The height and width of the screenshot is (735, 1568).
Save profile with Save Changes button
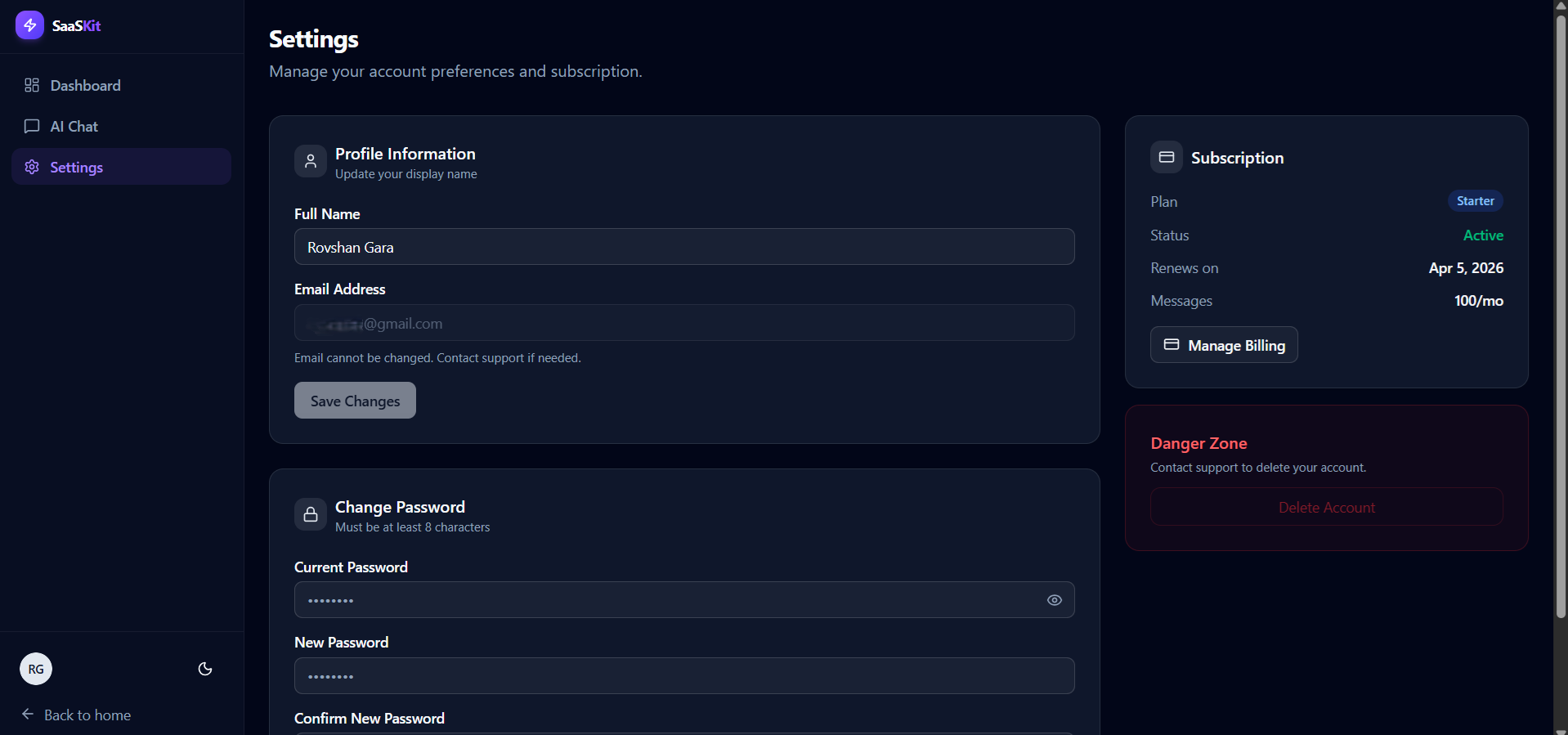tap(355, 401)
